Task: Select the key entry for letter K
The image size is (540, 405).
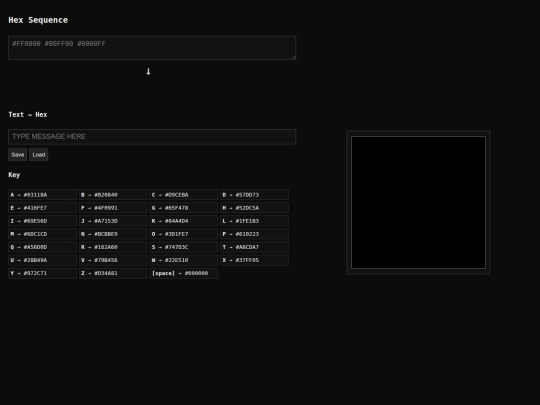Action: tap(184, 221)
